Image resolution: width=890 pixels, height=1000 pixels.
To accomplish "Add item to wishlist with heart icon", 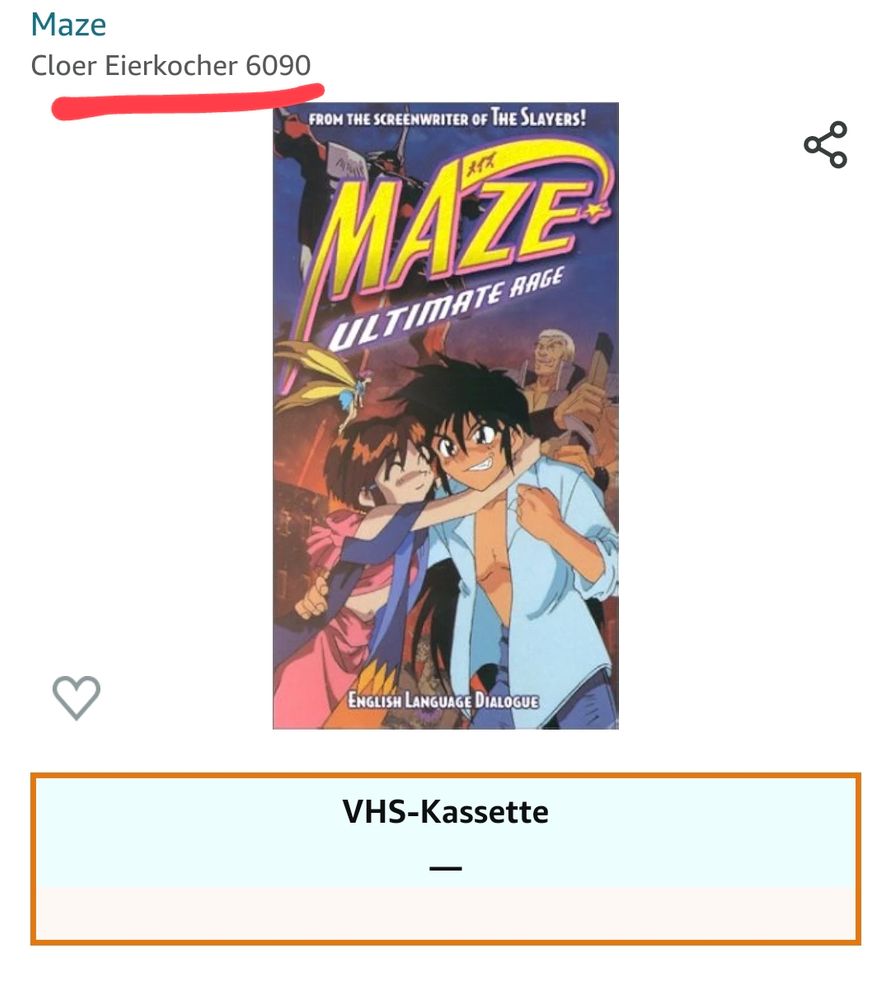I will (76, 697).
